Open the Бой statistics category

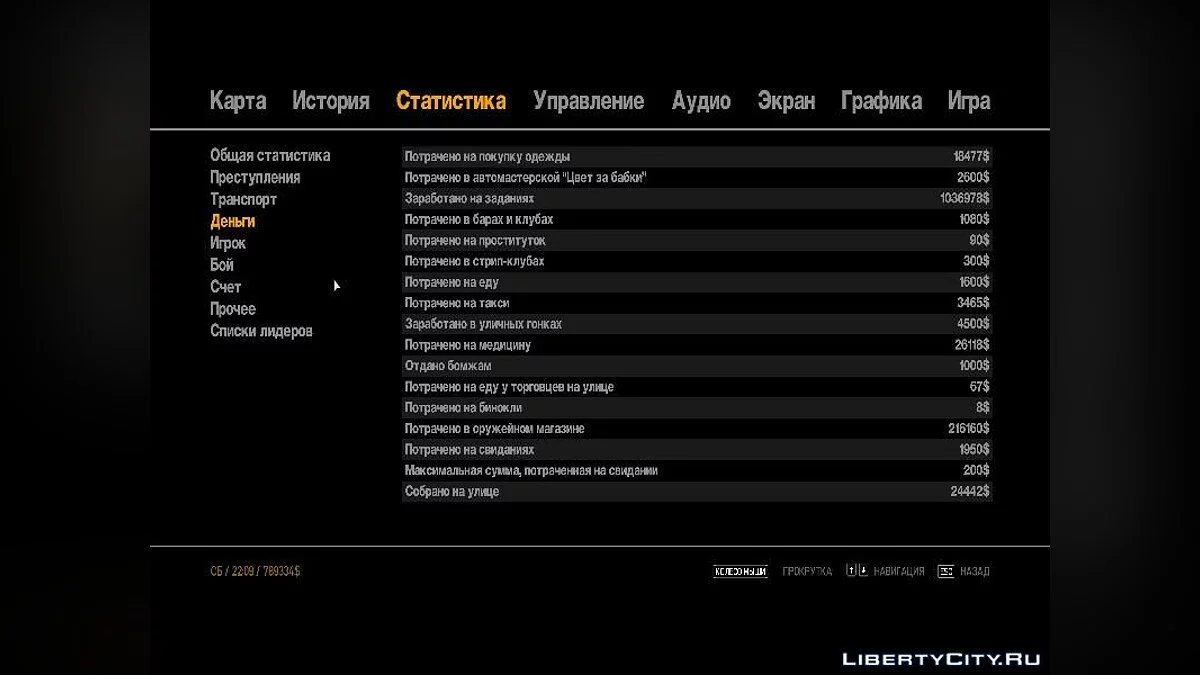pyautogui.click(x=222, y=265)
